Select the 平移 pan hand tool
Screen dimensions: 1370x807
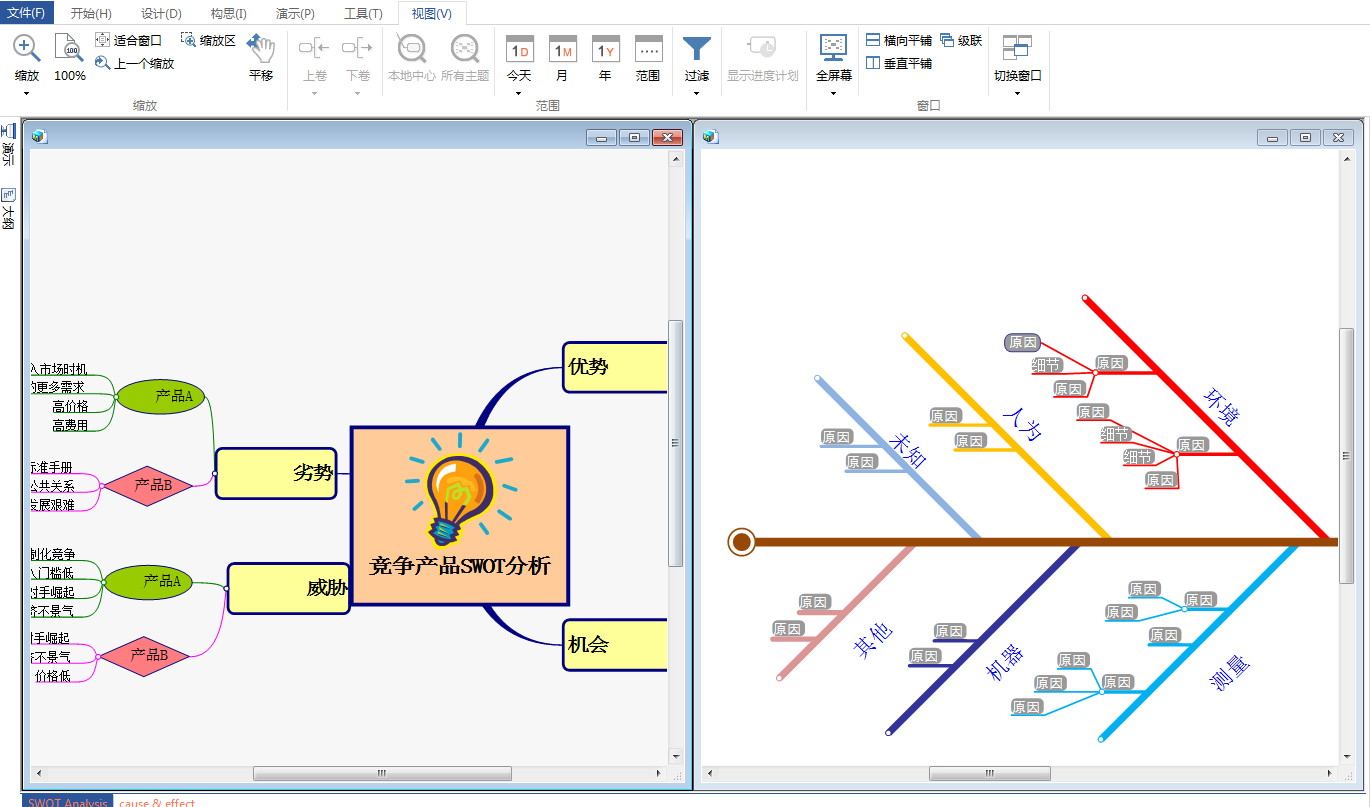260,48
